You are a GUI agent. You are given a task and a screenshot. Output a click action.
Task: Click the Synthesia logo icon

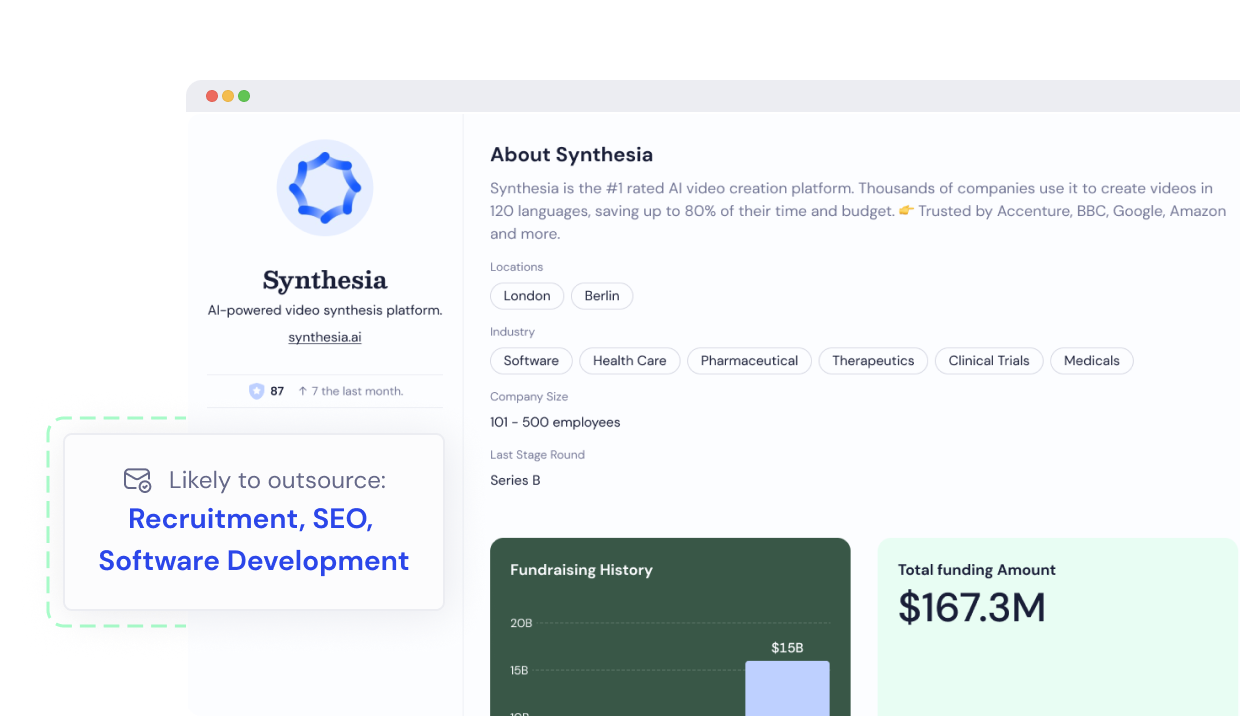point(324,188)
